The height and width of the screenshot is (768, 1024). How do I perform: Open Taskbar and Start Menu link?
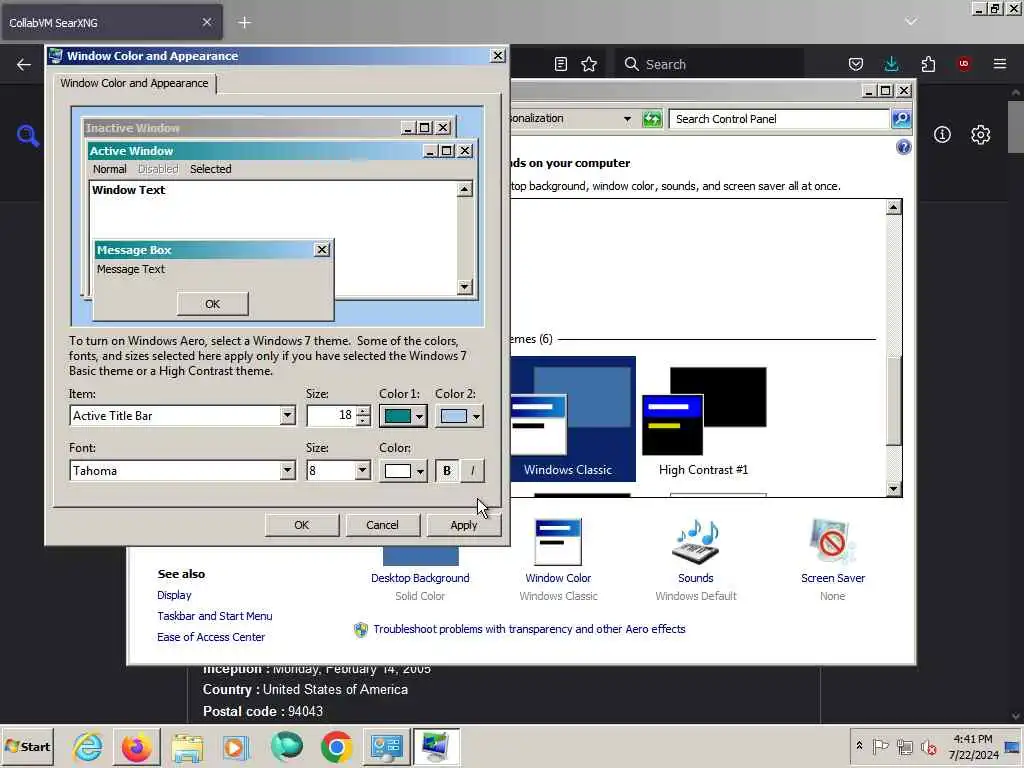pos(215,616)
